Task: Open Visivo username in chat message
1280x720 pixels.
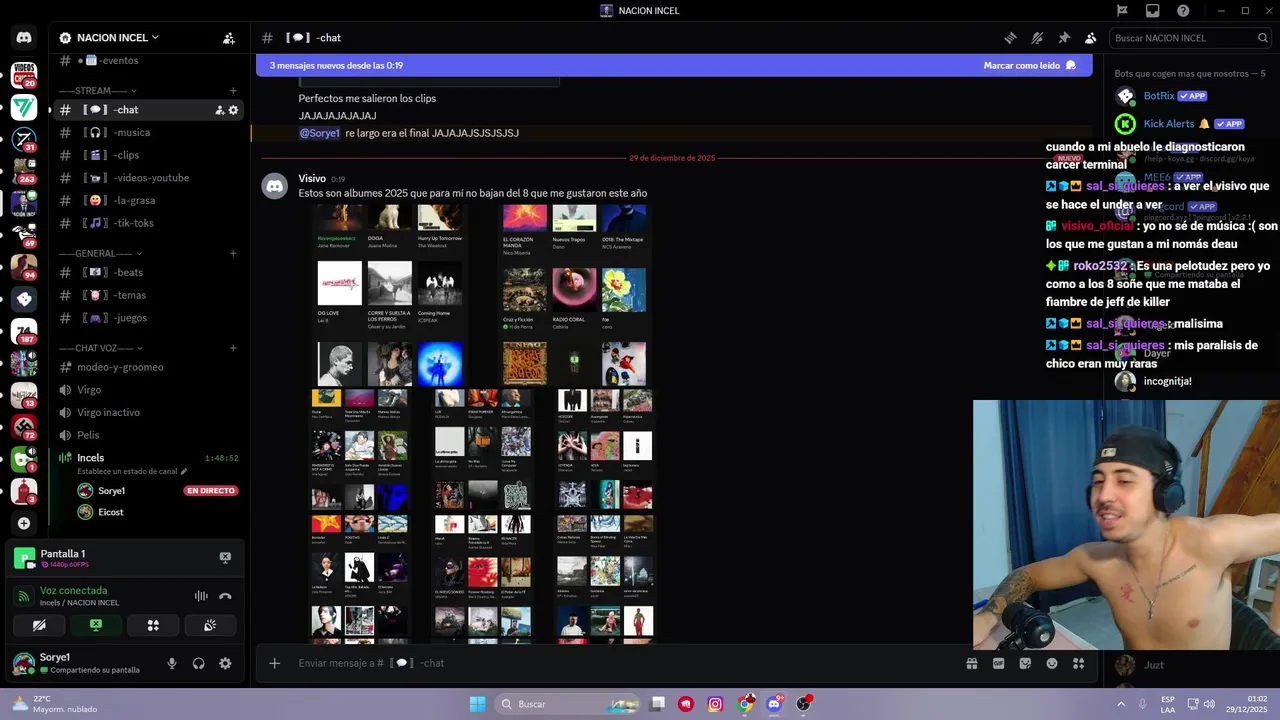Action: click(312, 178)
